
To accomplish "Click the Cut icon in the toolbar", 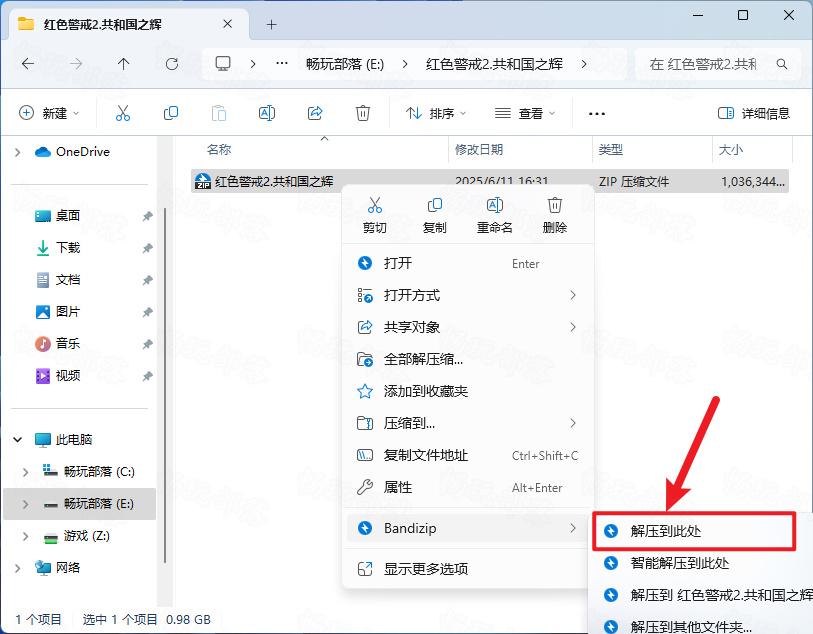I will [123, 113].
